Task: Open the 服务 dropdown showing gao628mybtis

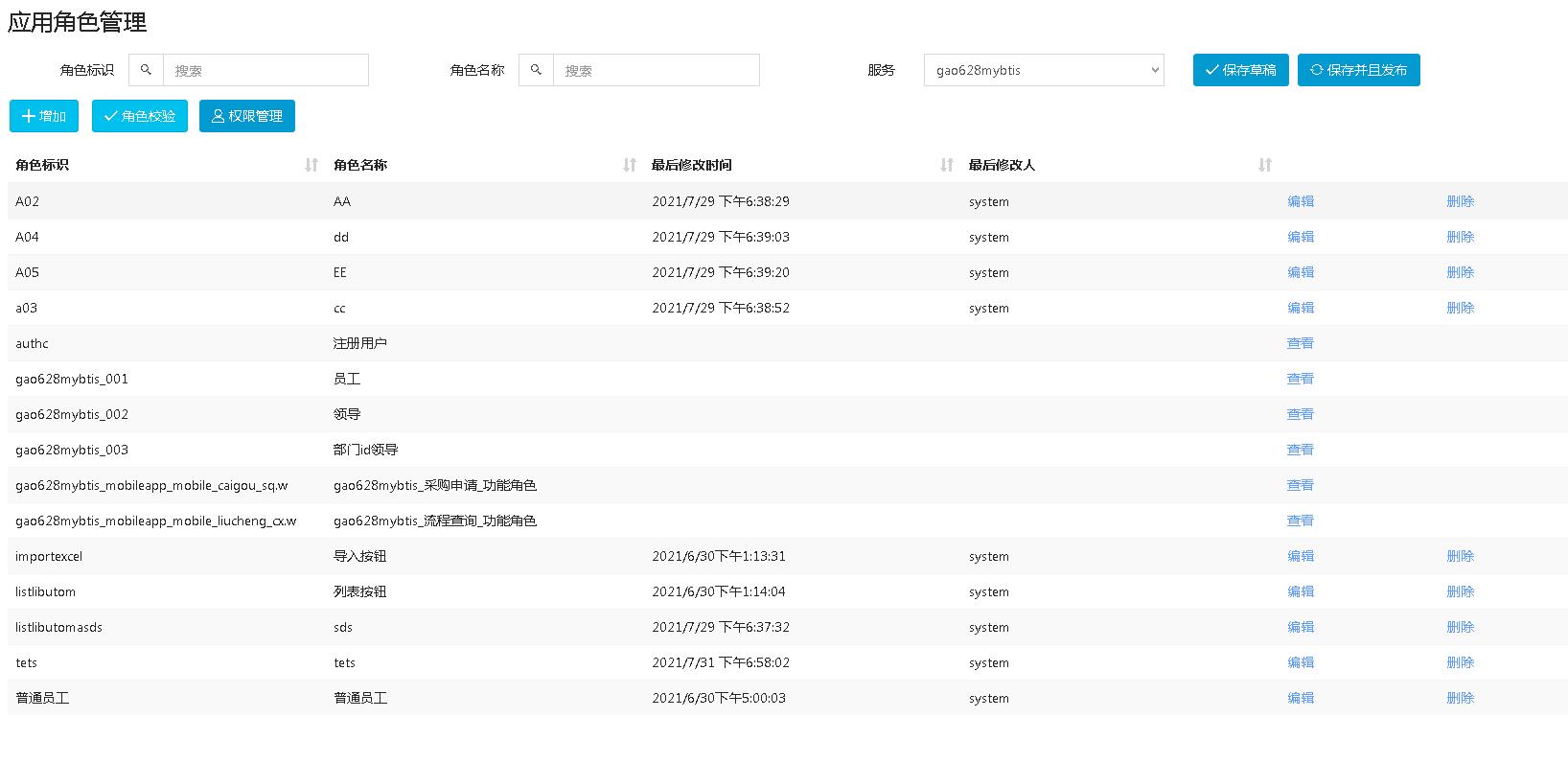Action: [1044, 70]
